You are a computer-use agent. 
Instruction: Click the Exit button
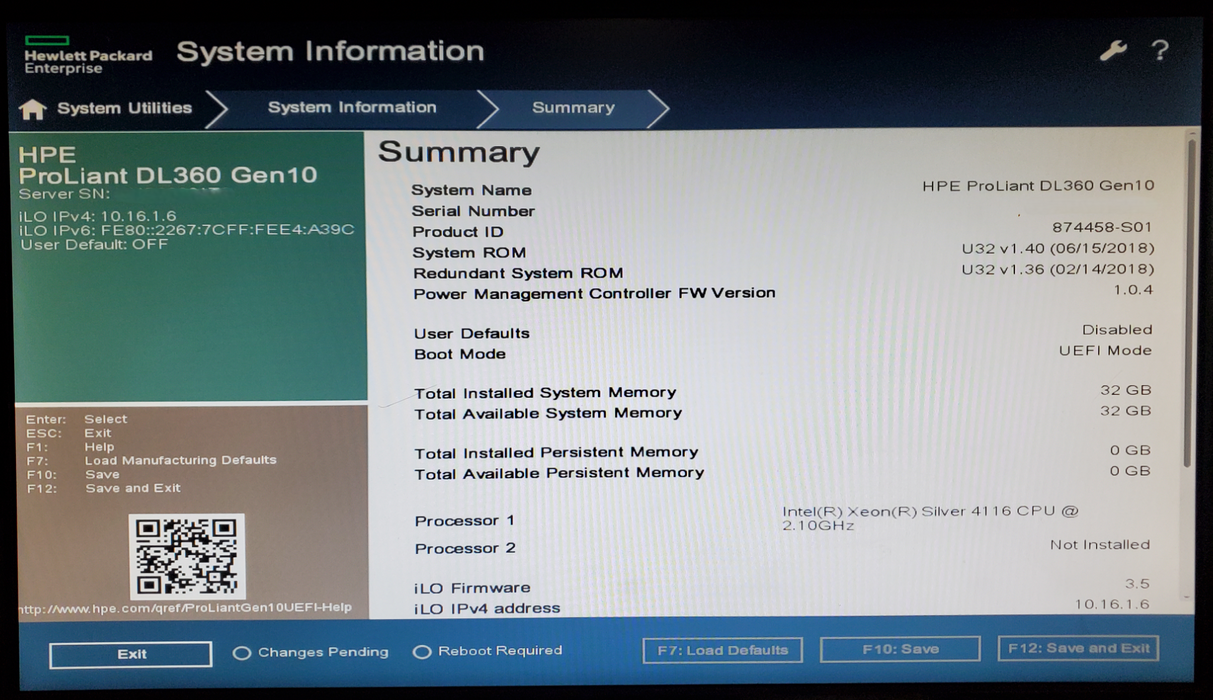(x=131, y=654)
